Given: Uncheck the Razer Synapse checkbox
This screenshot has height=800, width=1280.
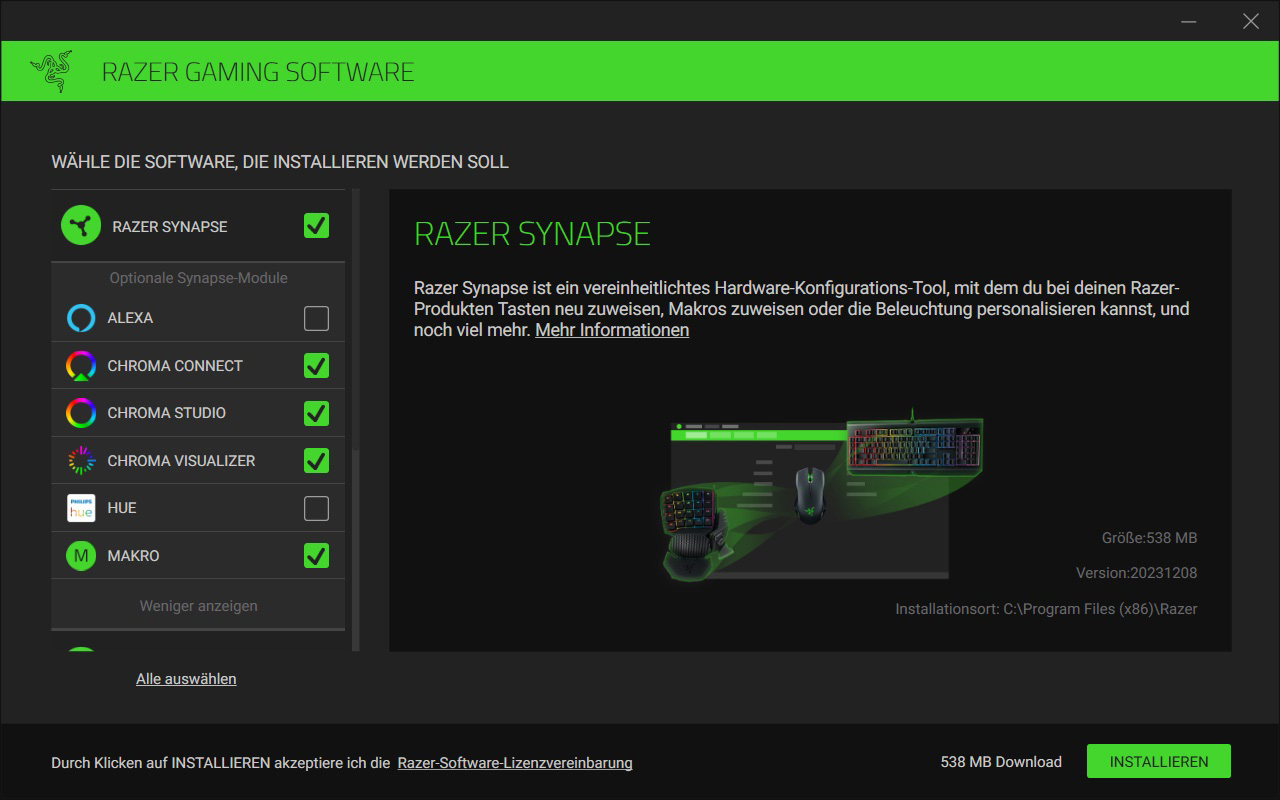Looking at the screenshot, I should (x=316, y=226).
